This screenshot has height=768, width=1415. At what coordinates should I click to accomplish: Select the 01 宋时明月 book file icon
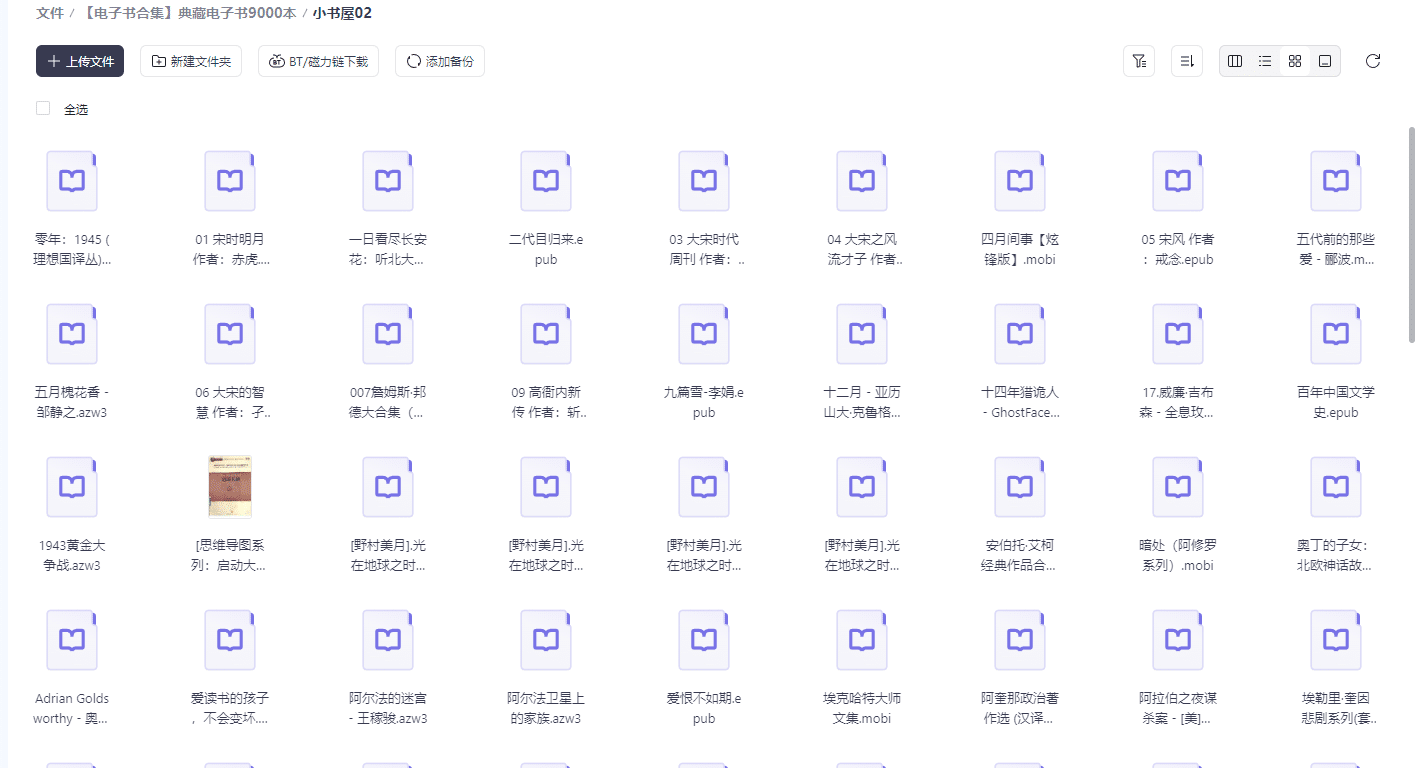click(230, 181)
